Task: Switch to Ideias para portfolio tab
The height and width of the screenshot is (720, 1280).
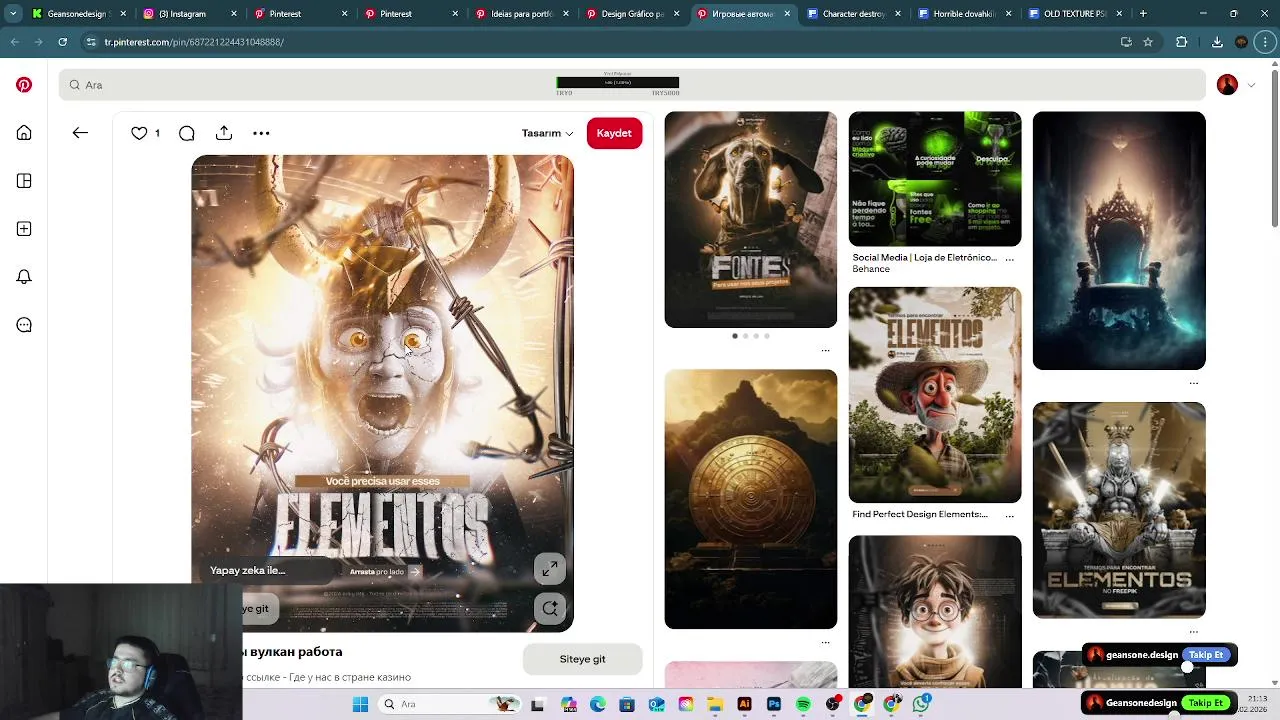Action: click(522, 14)
